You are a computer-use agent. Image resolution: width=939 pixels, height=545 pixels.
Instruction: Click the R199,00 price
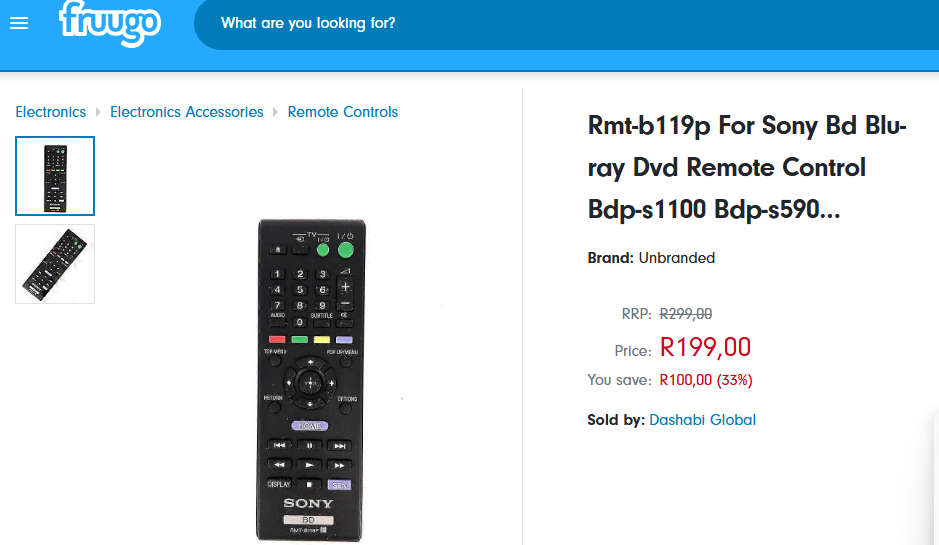click(x=705, y=348)
